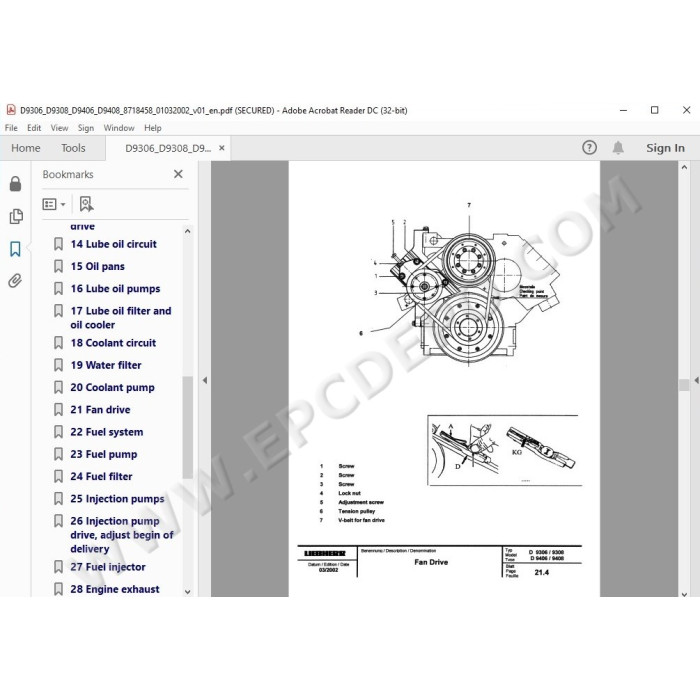
Task: Click bookmark icon beside 24 Fuel filter
Action: click(x=58, y=476)
